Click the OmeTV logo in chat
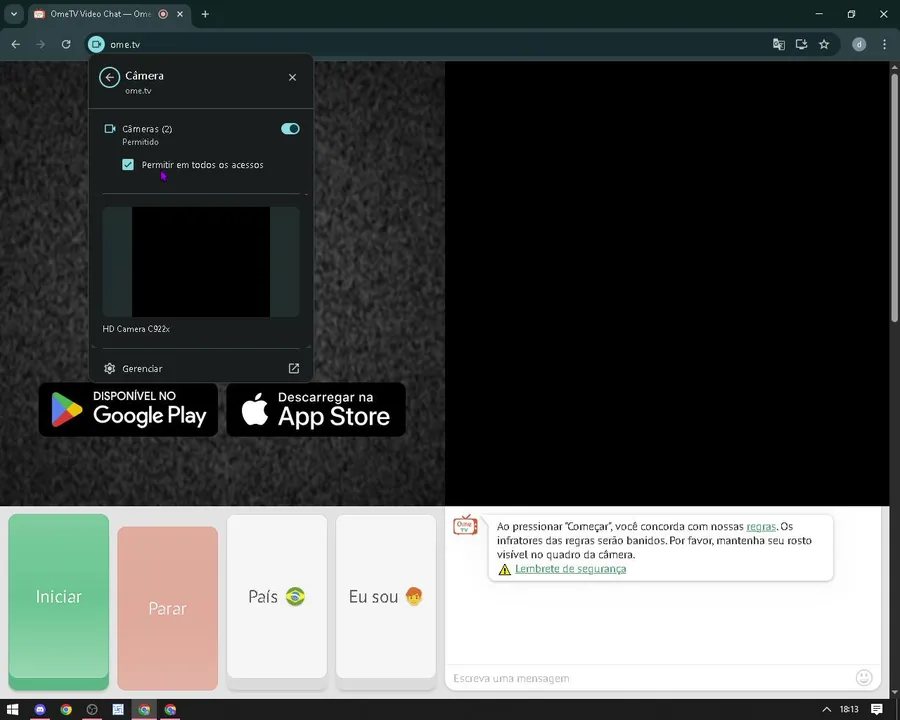Image resolution: width=900 pixels, height=720 pixels. tap(465, 525)
